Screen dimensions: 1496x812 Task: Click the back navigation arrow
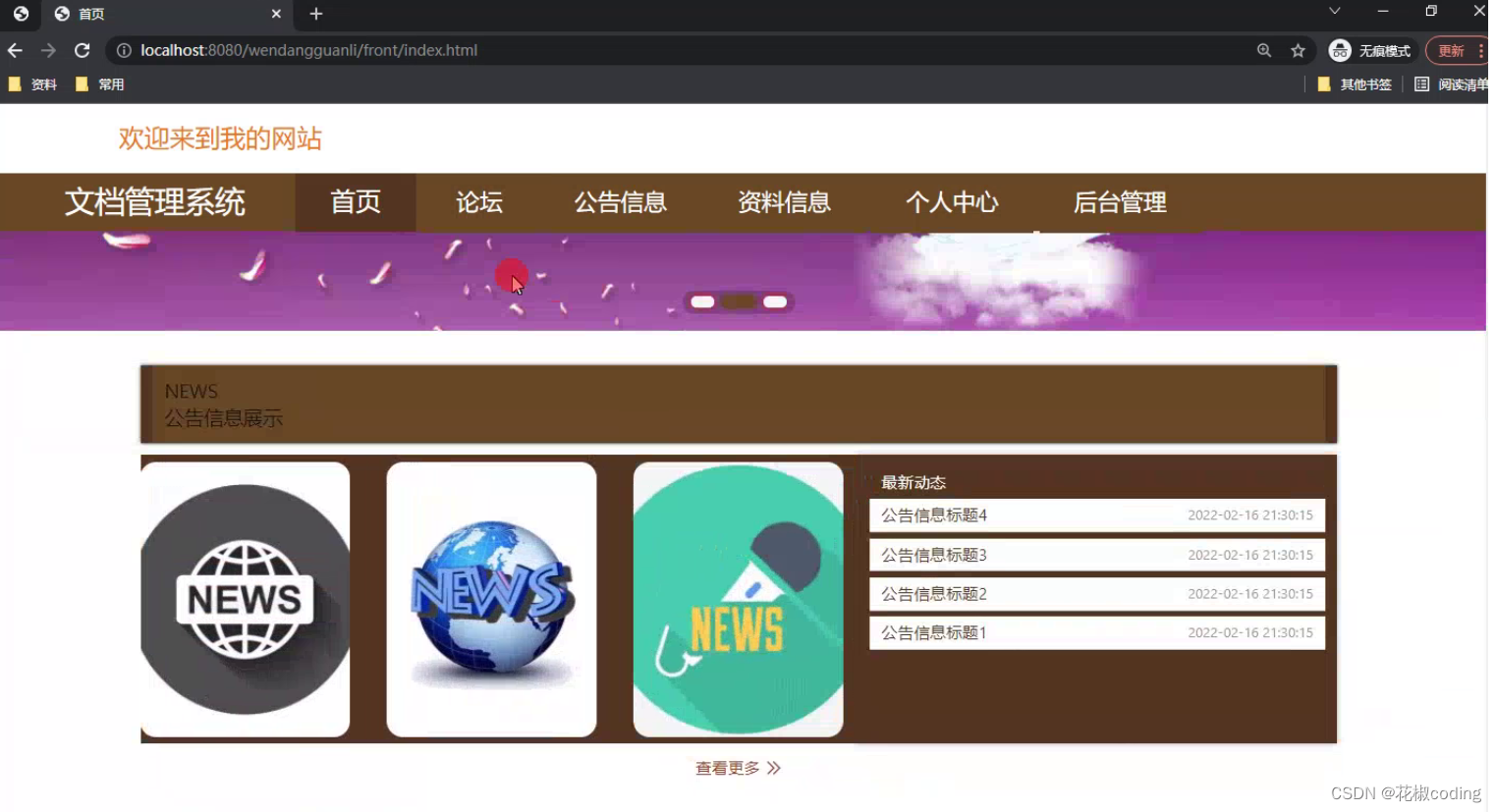(x=15, y=50)
